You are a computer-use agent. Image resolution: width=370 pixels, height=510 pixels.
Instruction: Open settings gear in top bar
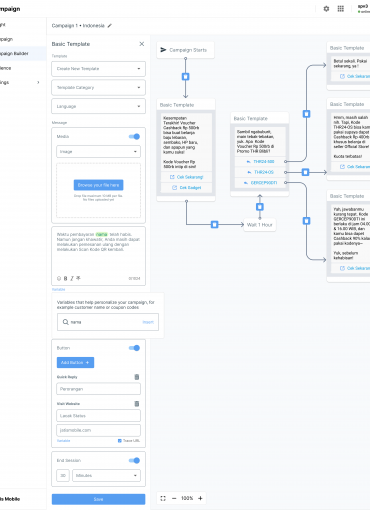tap(326, 9)
